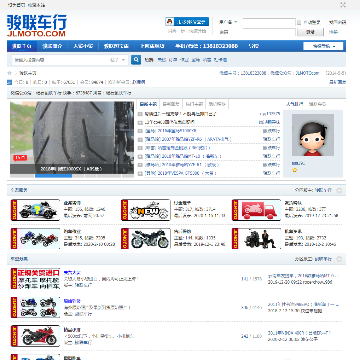
Task: Tick the auto-login checkbox
Action: pyautogui.click(x=299, y=22)
